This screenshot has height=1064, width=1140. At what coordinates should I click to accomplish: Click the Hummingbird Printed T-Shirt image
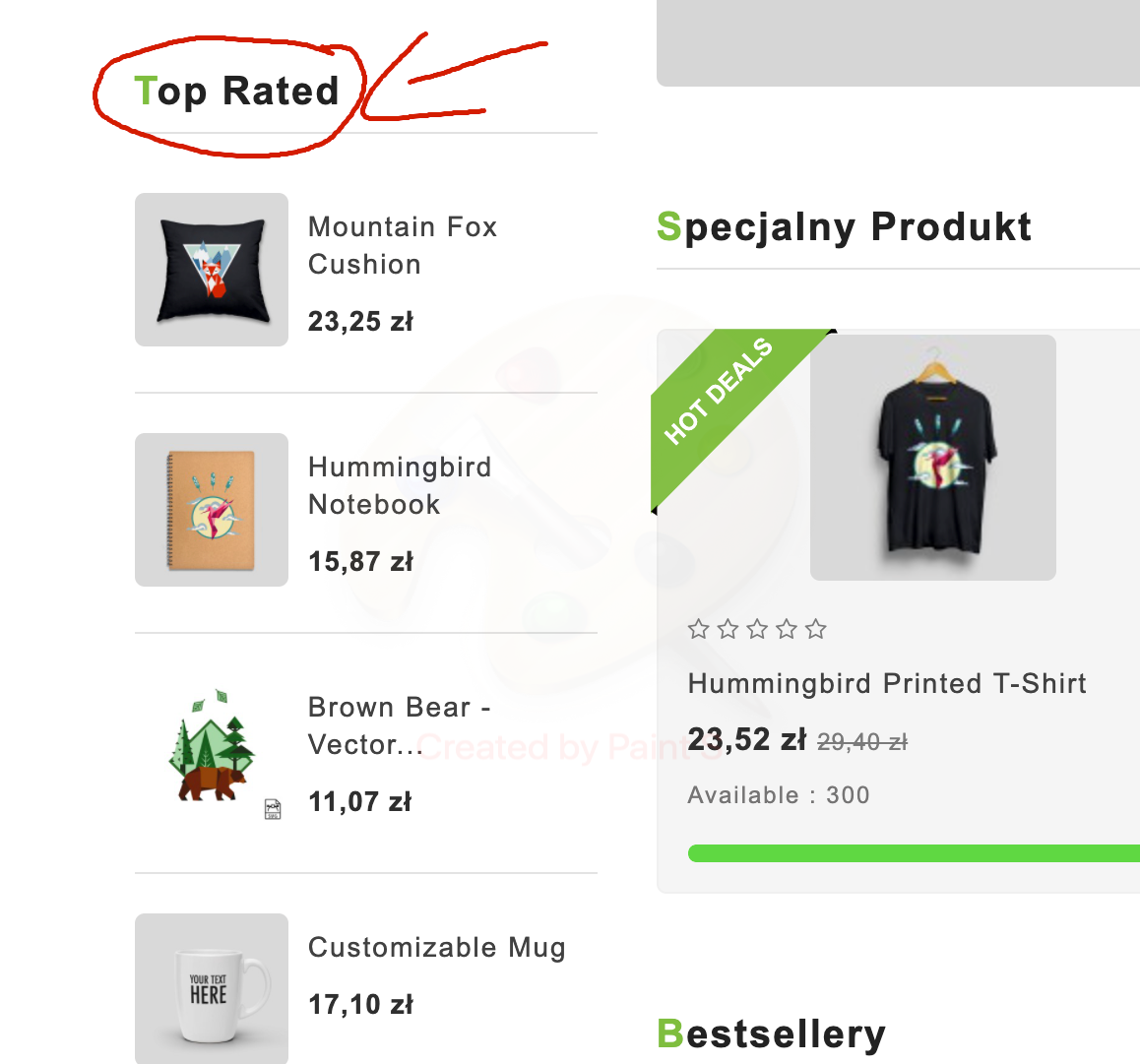point(932,458)
